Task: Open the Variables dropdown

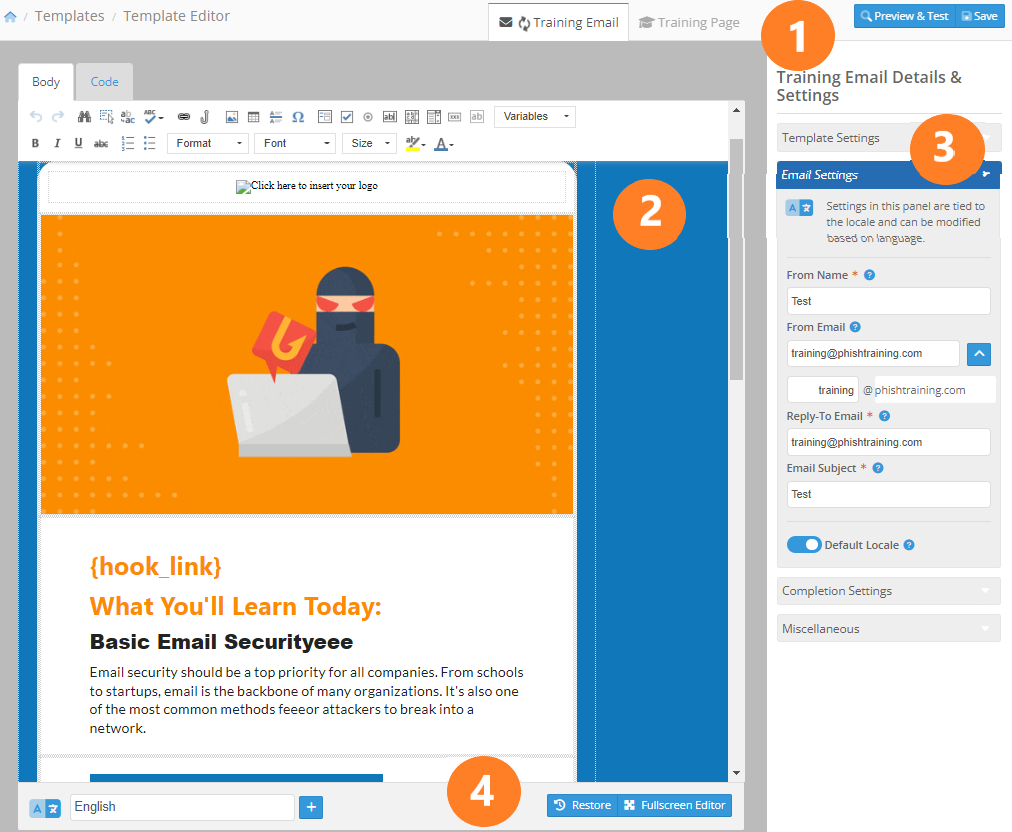Action: tap(534, 117)
